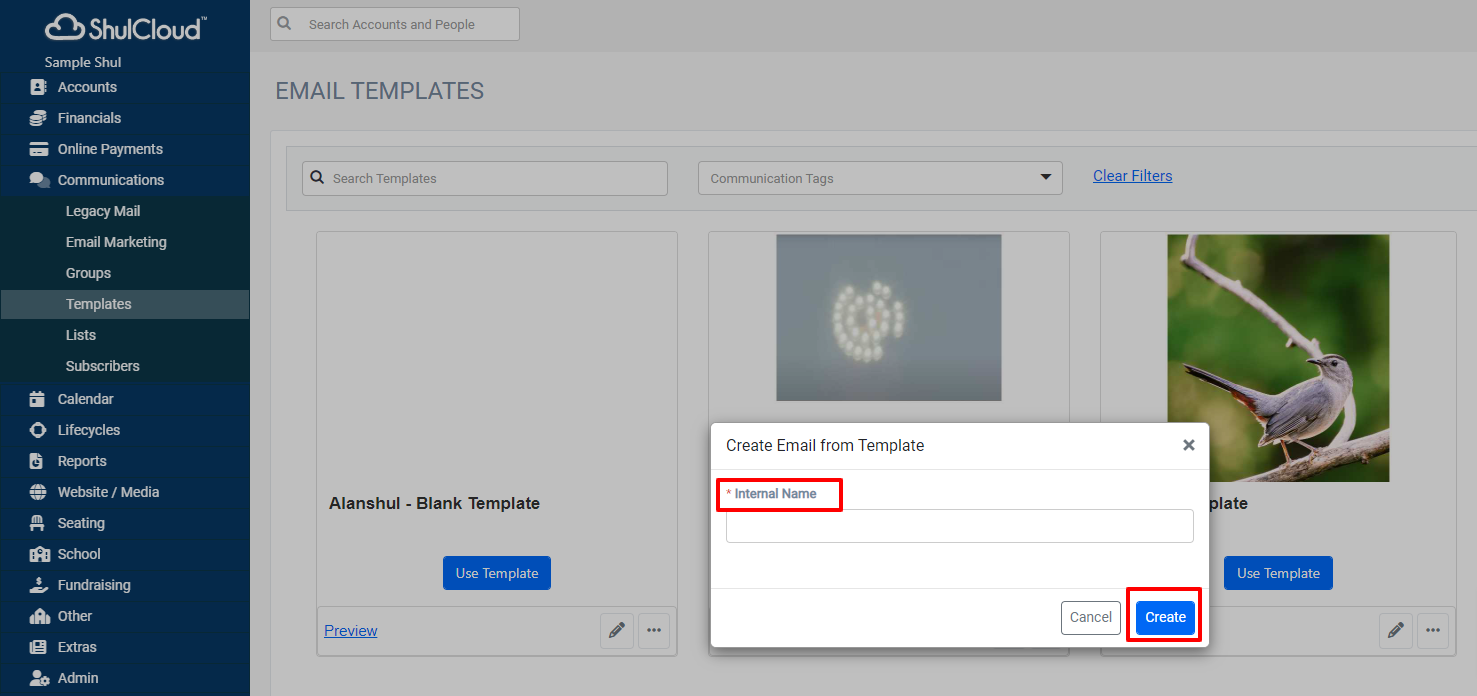Screen dimensions: 1477x696
Task: Click the Lifecycles sidebar icon
Action: (37, 429)
